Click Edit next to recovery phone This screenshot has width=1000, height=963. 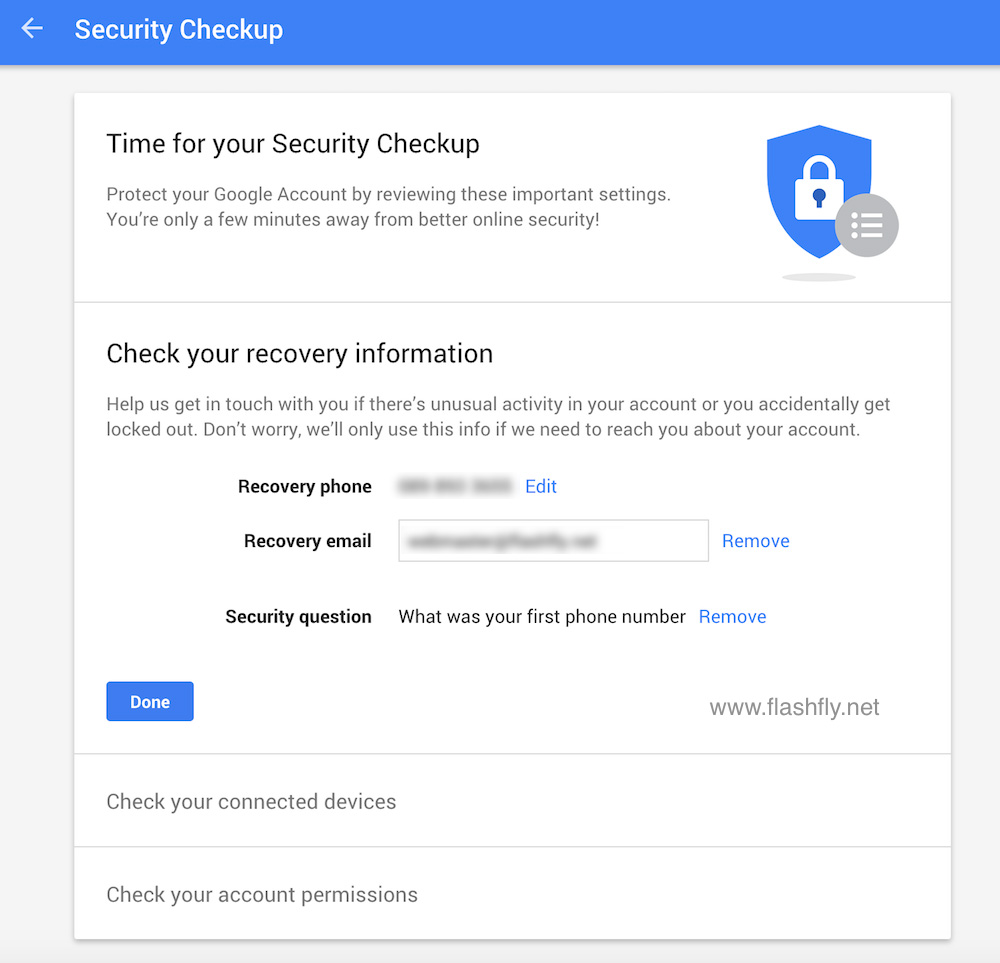541,487
